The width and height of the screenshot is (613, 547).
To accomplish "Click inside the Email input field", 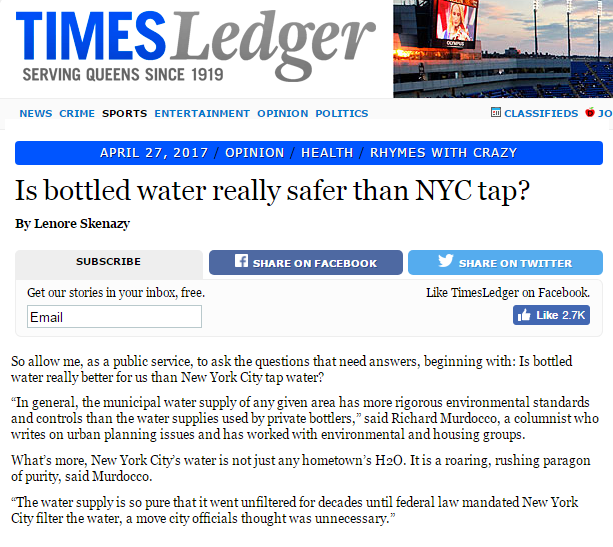I will (x=115, y=317).
